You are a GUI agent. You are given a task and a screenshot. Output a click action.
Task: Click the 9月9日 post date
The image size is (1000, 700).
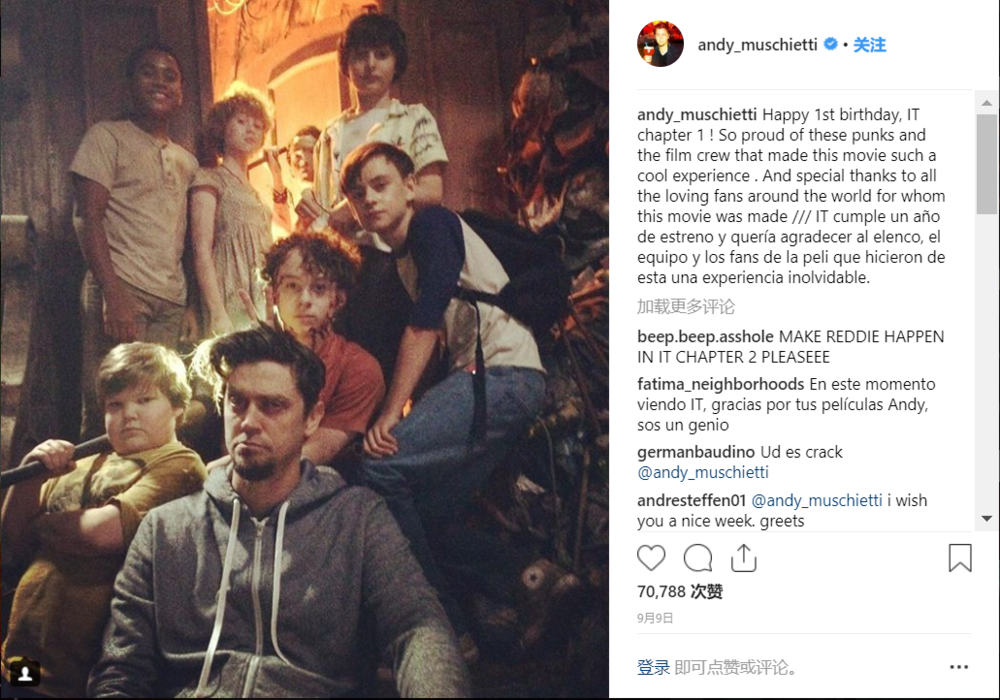(655, 618)
